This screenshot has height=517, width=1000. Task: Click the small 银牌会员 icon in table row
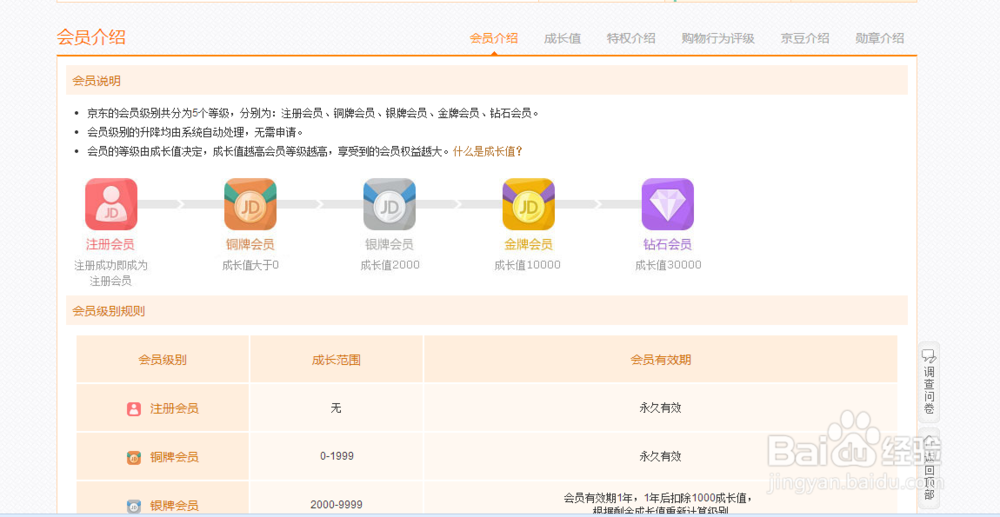(133, 506)
